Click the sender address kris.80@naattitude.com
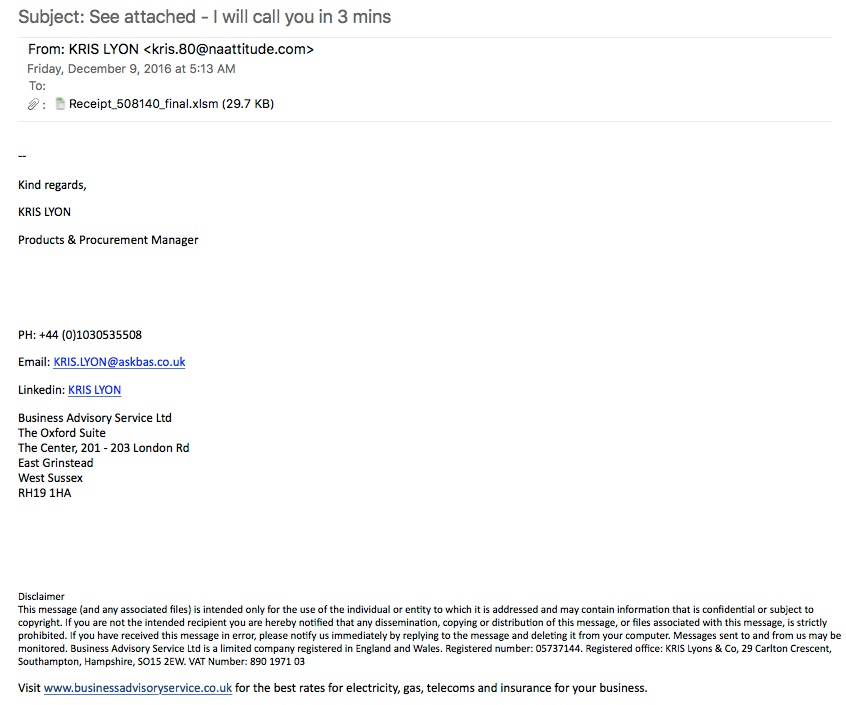Viewport: 846px width, 705px height. tap(230, 48)
